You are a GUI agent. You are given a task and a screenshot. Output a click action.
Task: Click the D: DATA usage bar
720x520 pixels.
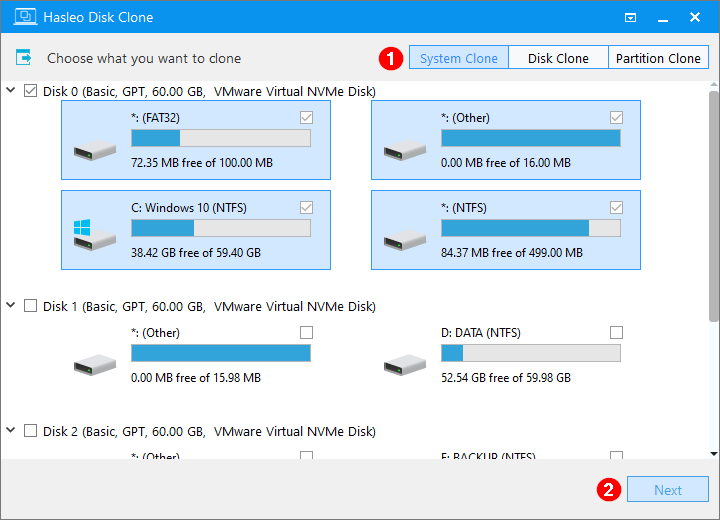coord(531,353)
